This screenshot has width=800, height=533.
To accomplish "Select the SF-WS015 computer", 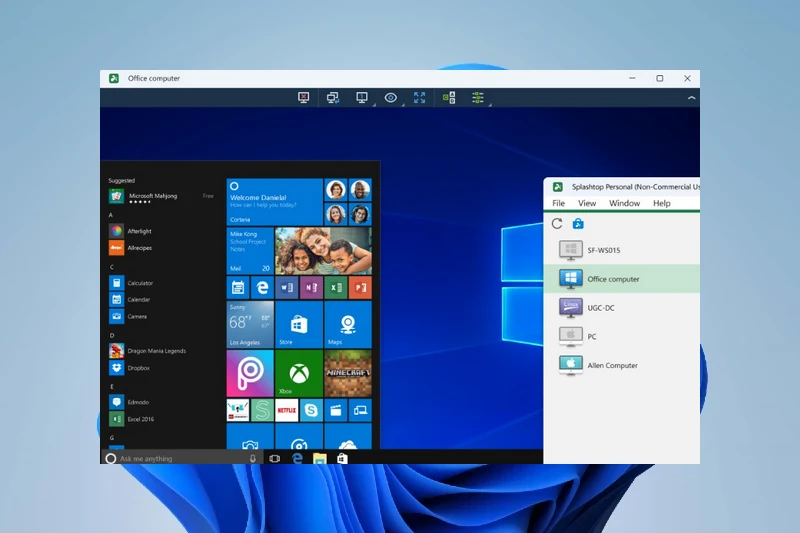I will click(x=621, y=250).
